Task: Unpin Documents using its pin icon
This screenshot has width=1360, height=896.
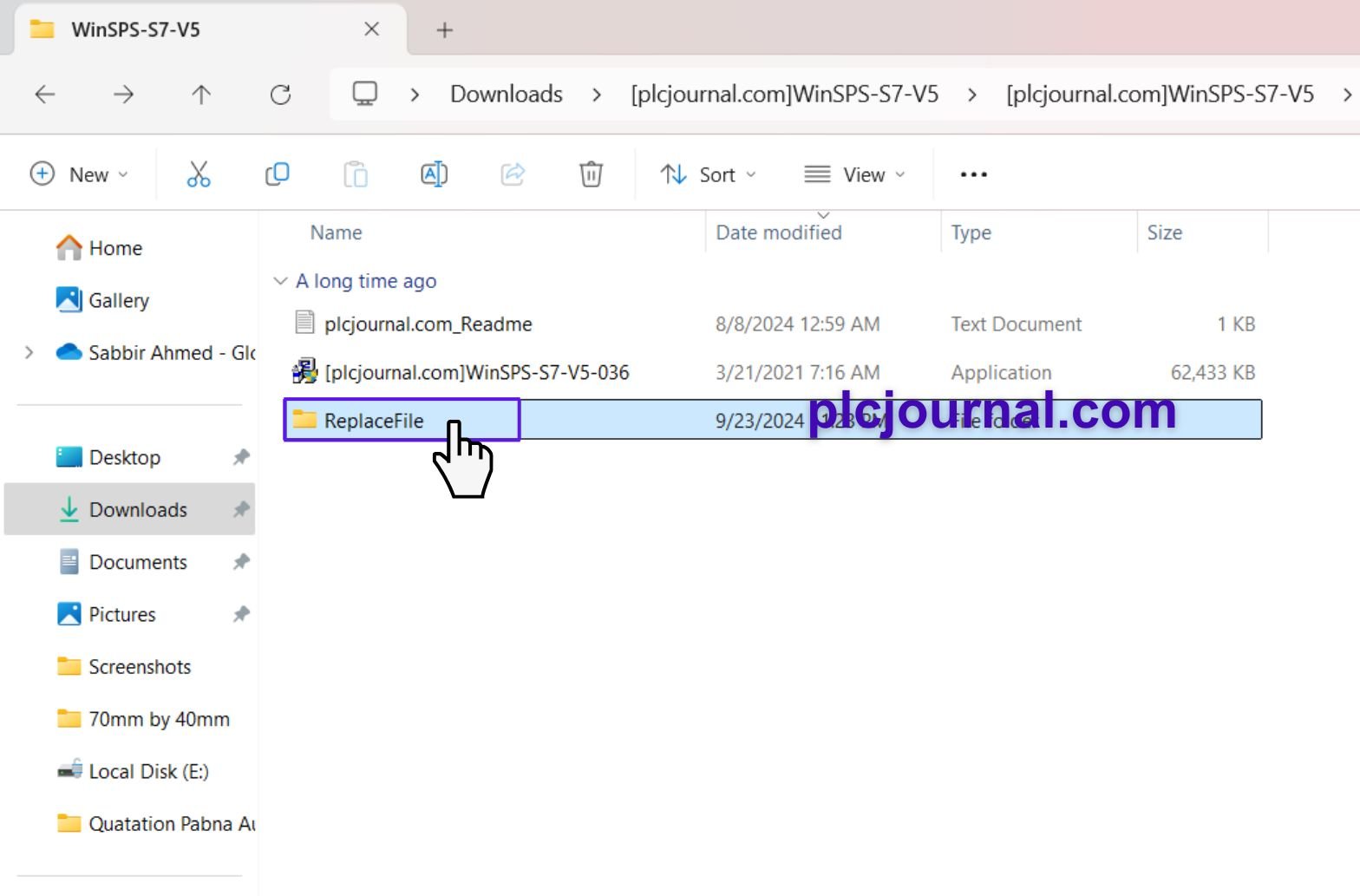Action: (241, 562)
